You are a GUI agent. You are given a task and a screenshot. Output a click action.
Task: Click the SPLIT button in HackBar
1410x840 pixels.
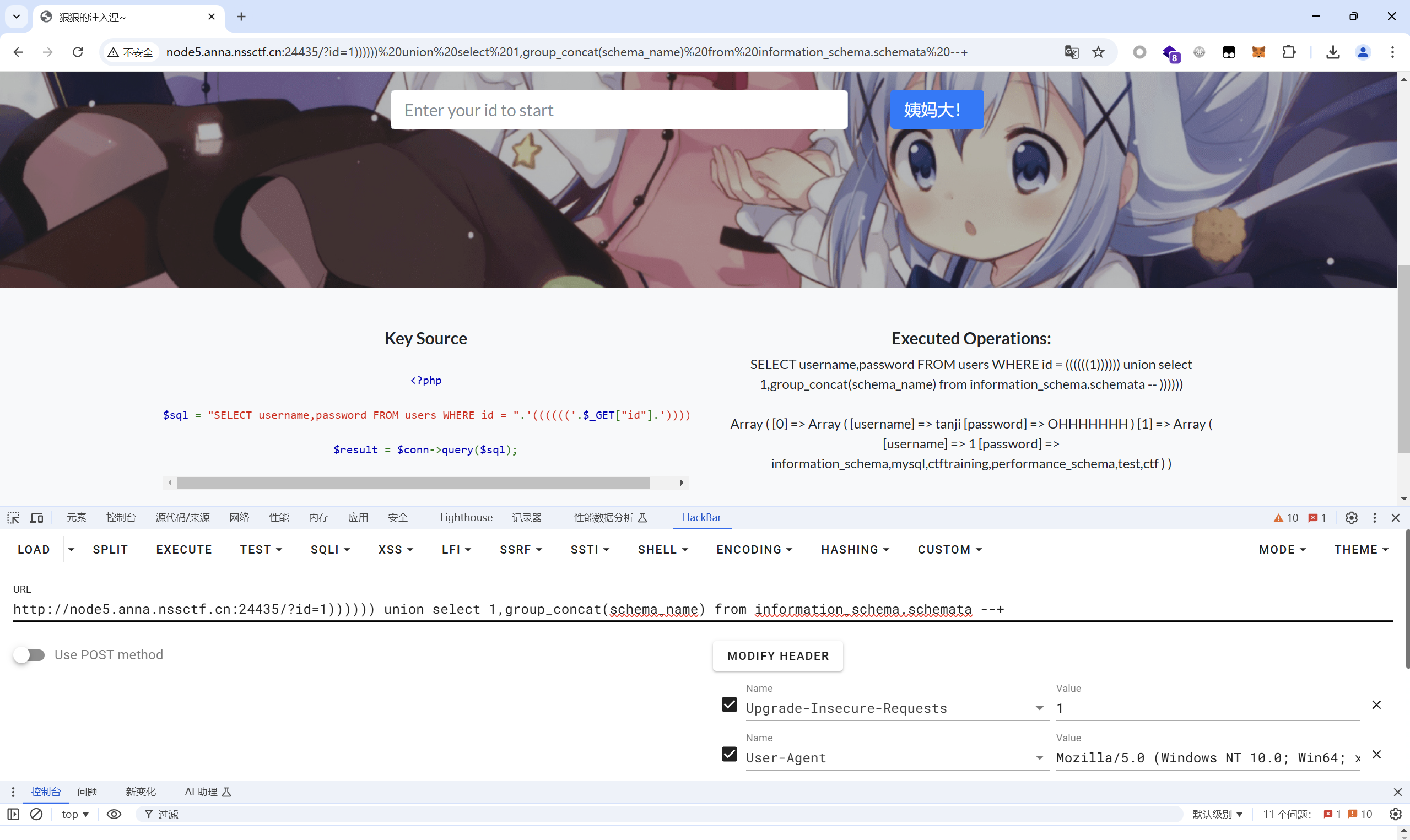coord(110,550)
